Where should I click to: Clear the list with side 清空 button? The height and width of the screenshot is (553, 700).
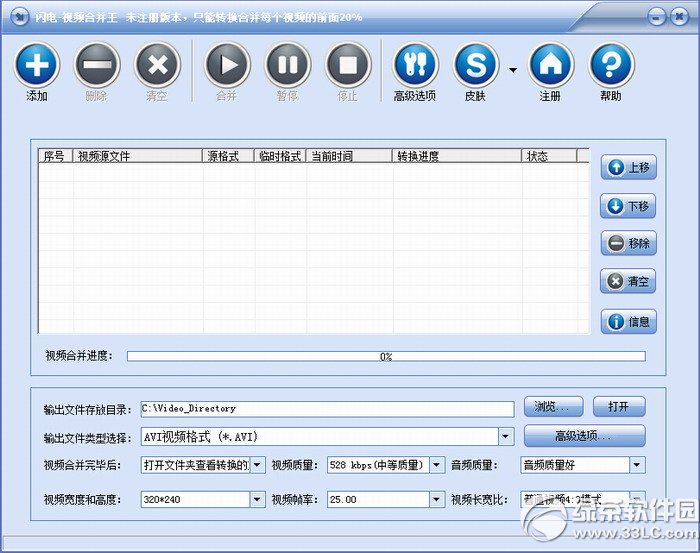tap(628, 281)
